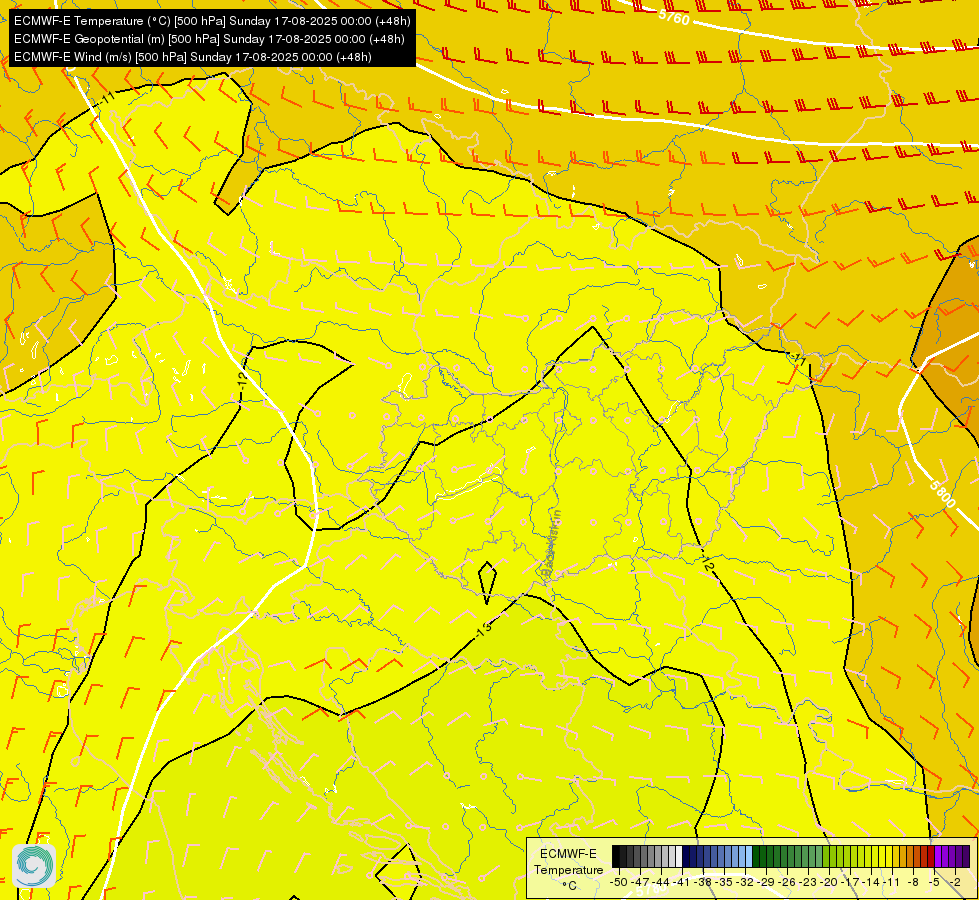Click the -23 legend scale label
Image resolution: width=979 pixels, height=900 pixels.
(x=809, y=882)
